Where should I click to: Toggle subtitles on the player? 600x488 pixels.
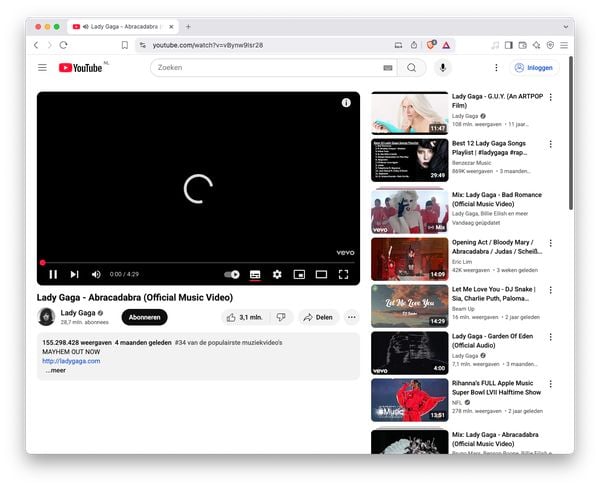click(x=255, y=274)
